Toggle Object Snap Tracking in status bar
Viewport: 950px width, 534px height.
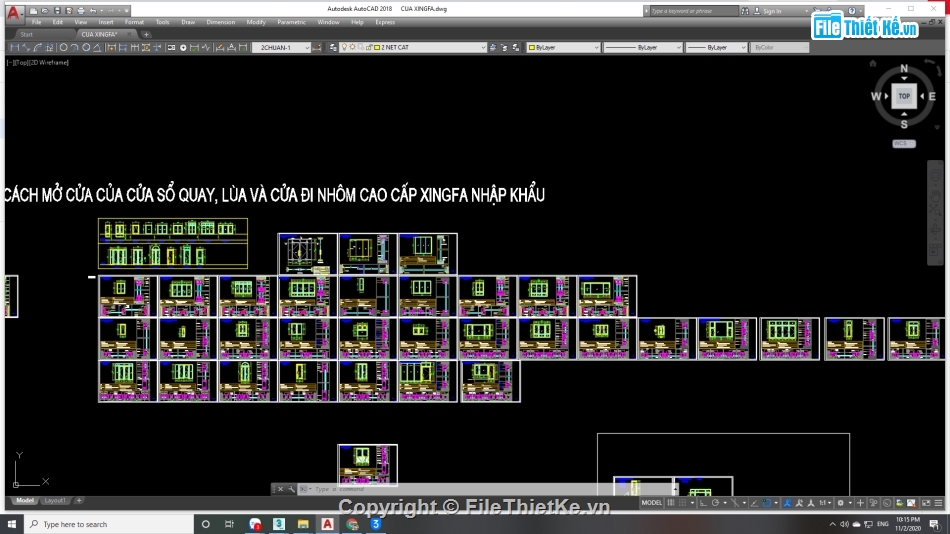pyautogui.click(x=754, y=503)
